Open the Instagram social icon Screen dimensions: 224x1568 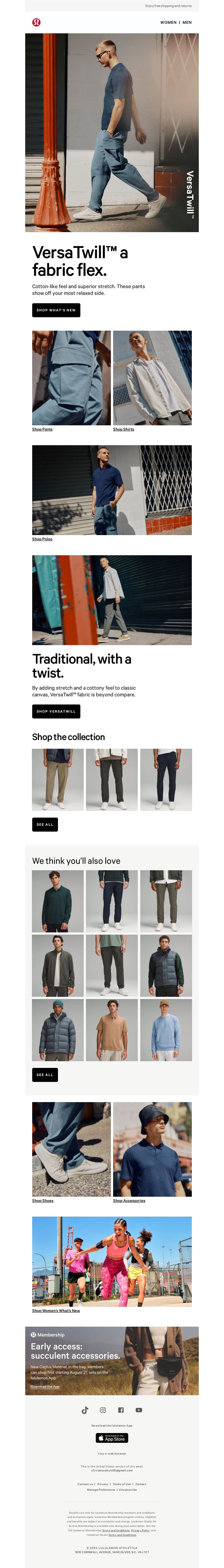tap(103, 1410)
